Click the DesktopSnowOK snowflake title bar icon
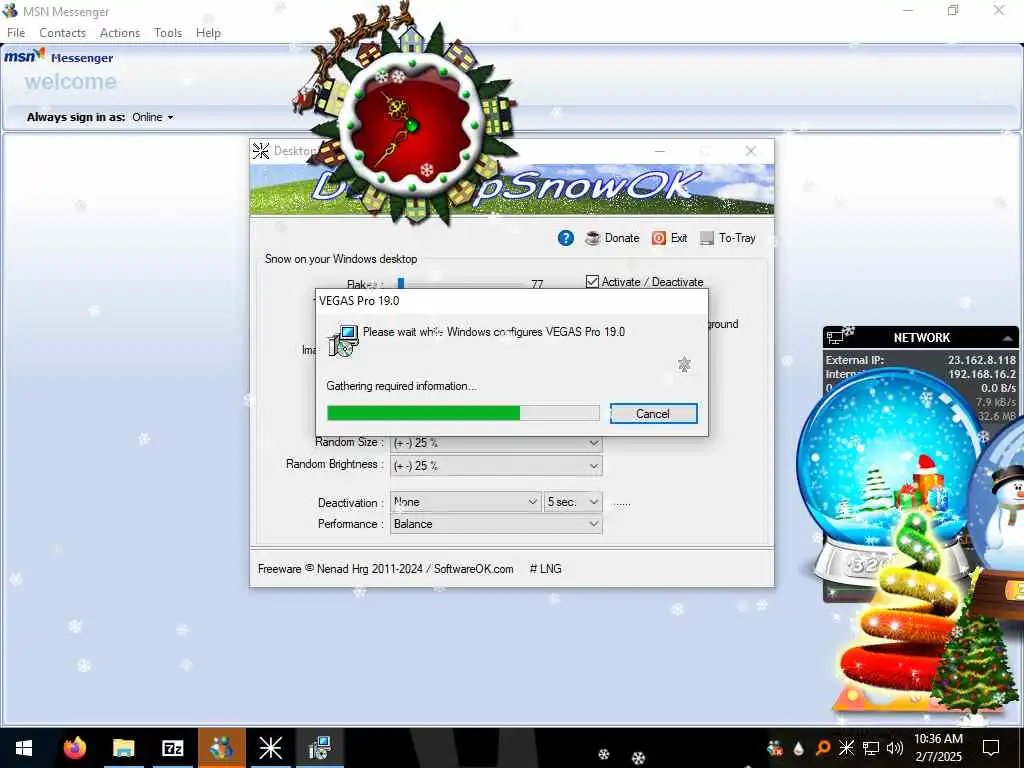Viewport: 1024px width, 768px height. [261, 151]
